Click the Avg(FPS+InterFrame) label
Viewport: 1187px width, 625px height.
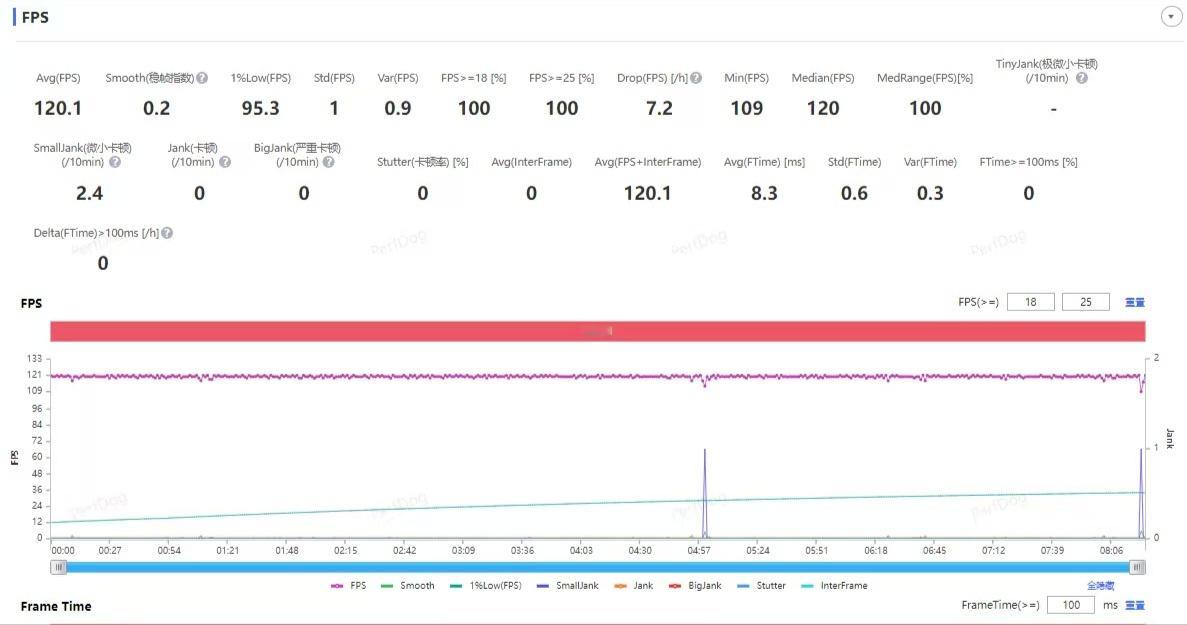point(647,162)
